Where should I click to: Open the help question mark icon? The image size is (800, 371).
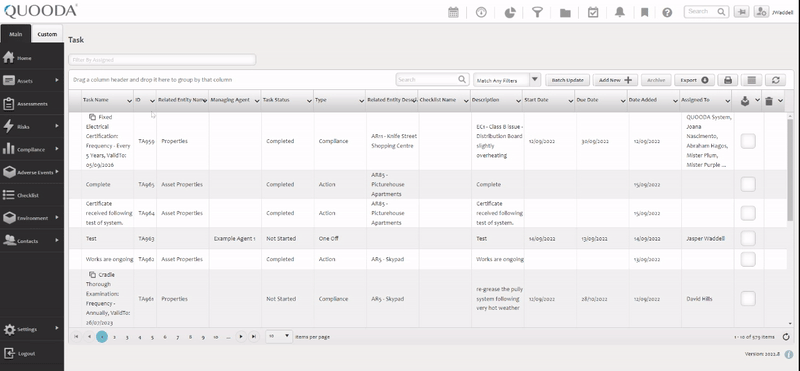coord(667,13)
